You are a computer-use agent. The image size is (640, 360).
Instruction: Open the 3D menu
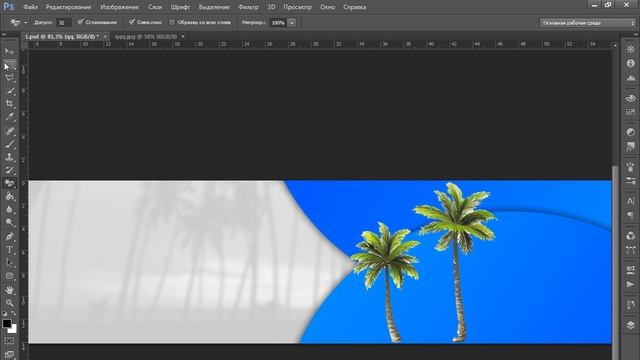[x=271, y=7]
